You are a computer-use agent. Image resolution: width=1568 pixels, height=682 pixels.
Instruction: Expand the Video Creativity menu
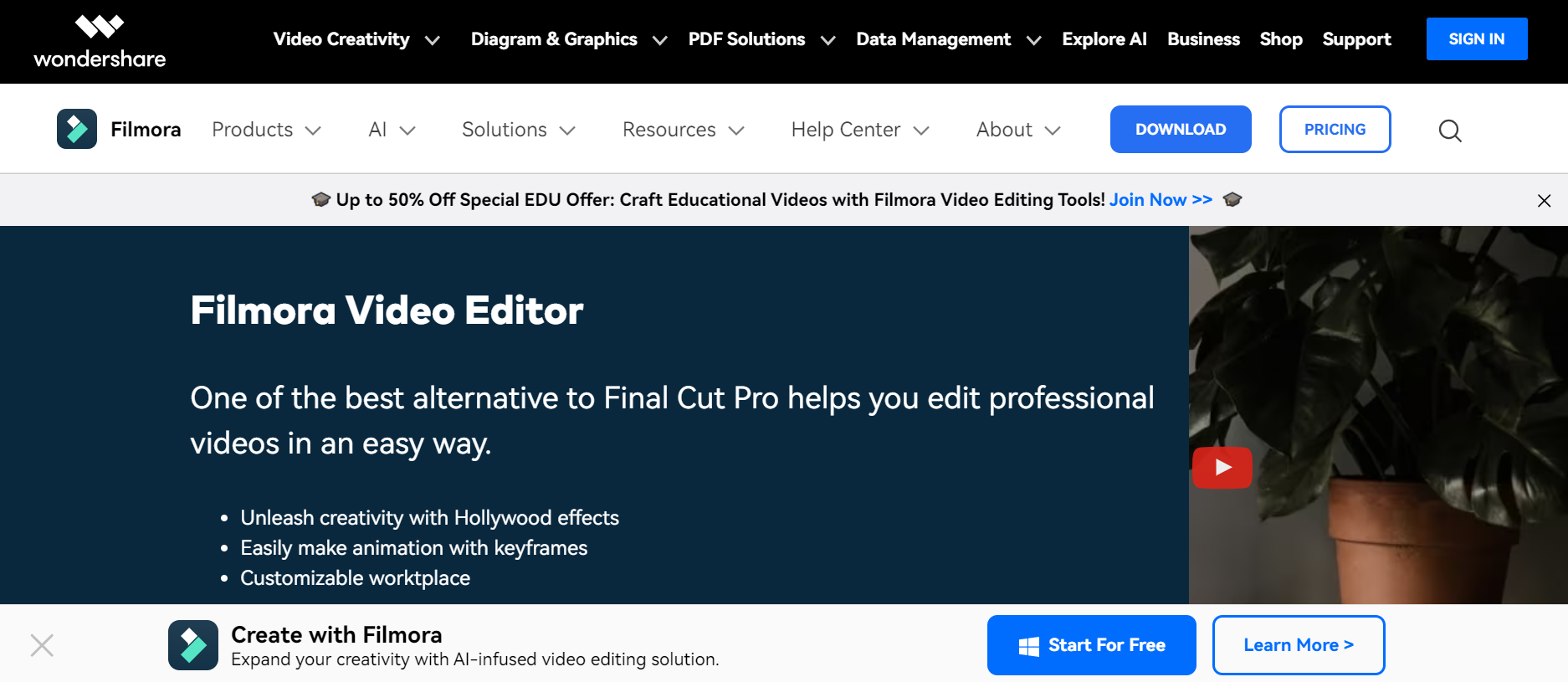[x=356, y=39]
